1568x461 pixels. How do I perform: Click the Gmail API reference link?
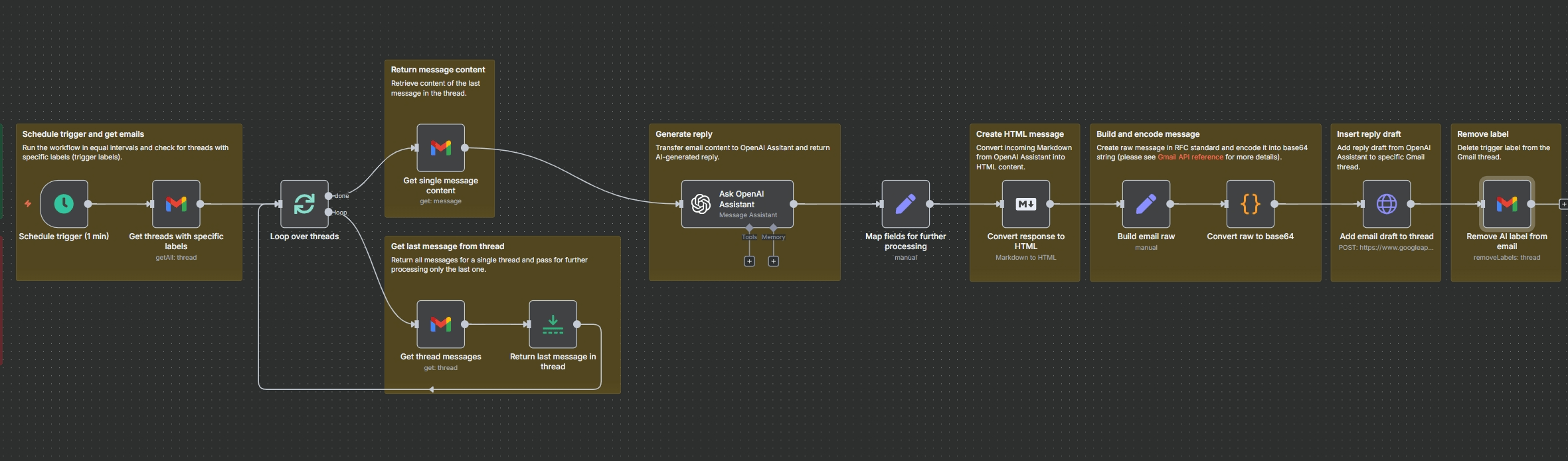click(1190, 157)
